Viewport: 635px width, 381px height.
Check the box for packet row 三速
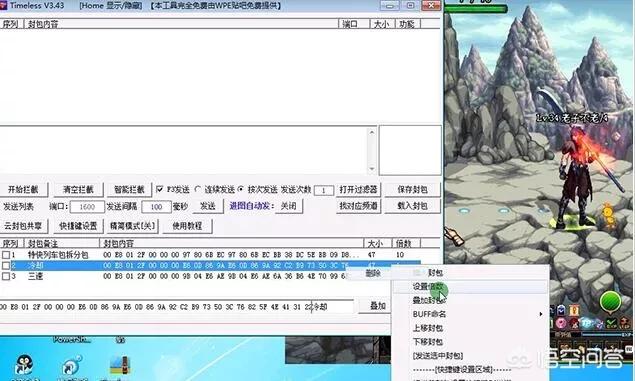pos(6,276)
